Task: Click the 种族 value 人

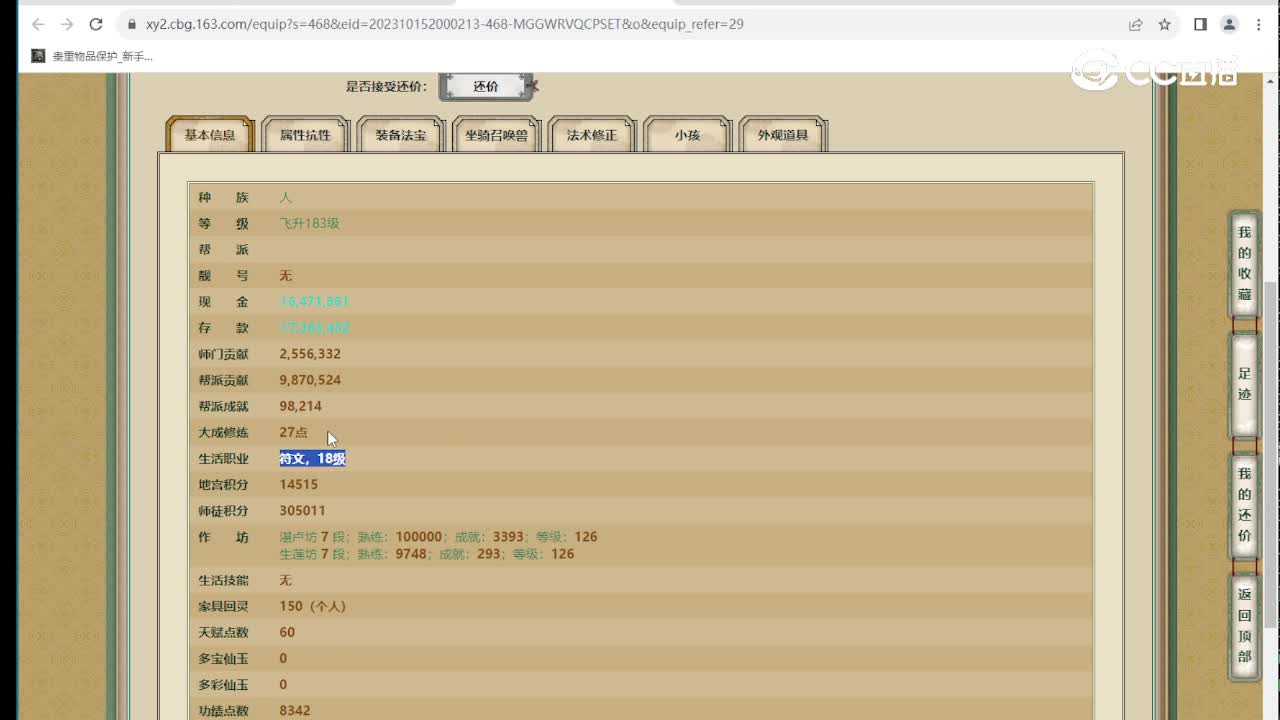Action: pyautogui.click(x=286, y=197)
